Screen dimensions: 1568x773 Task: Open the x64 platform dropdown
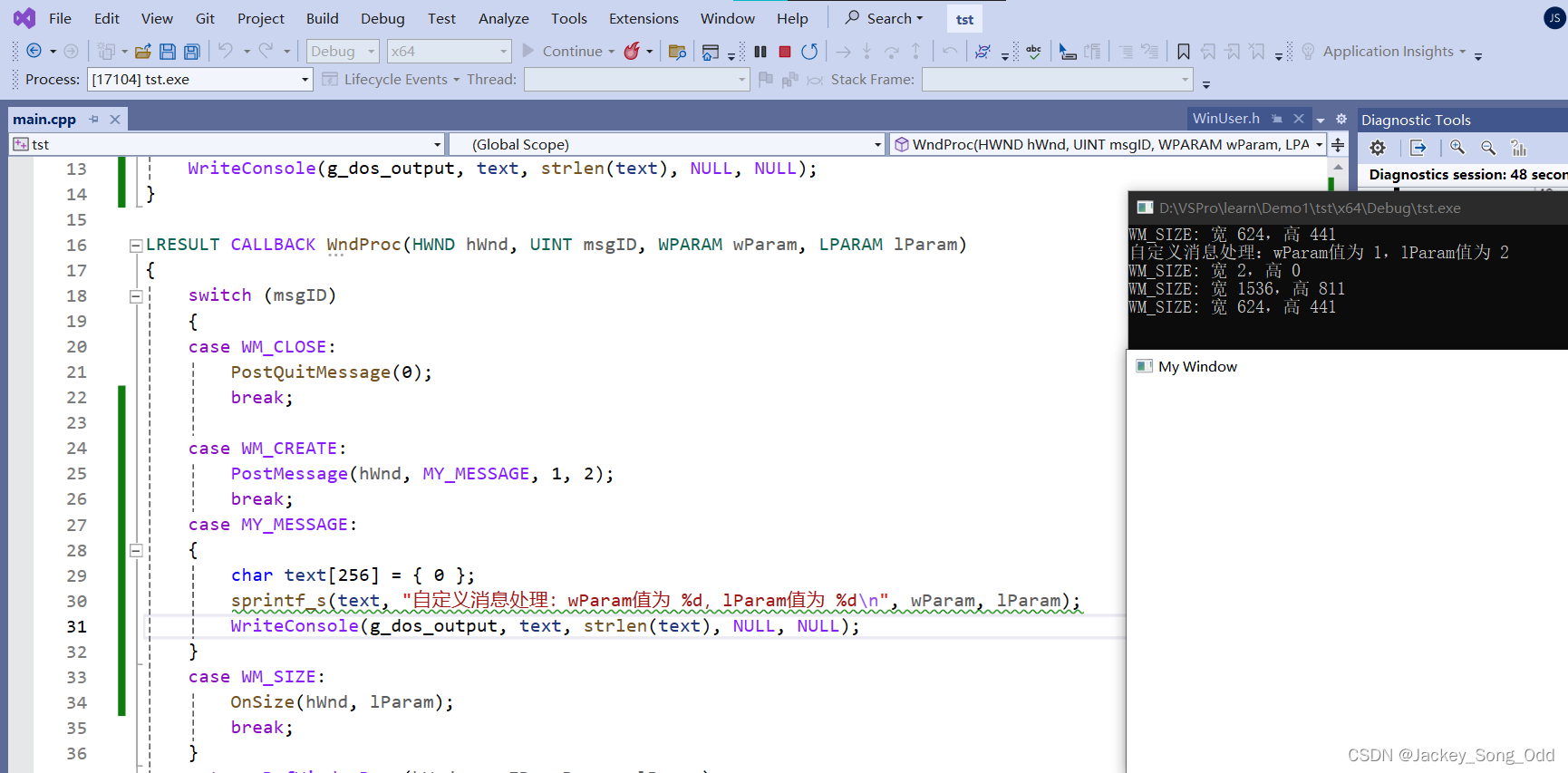tap(449, 52)
